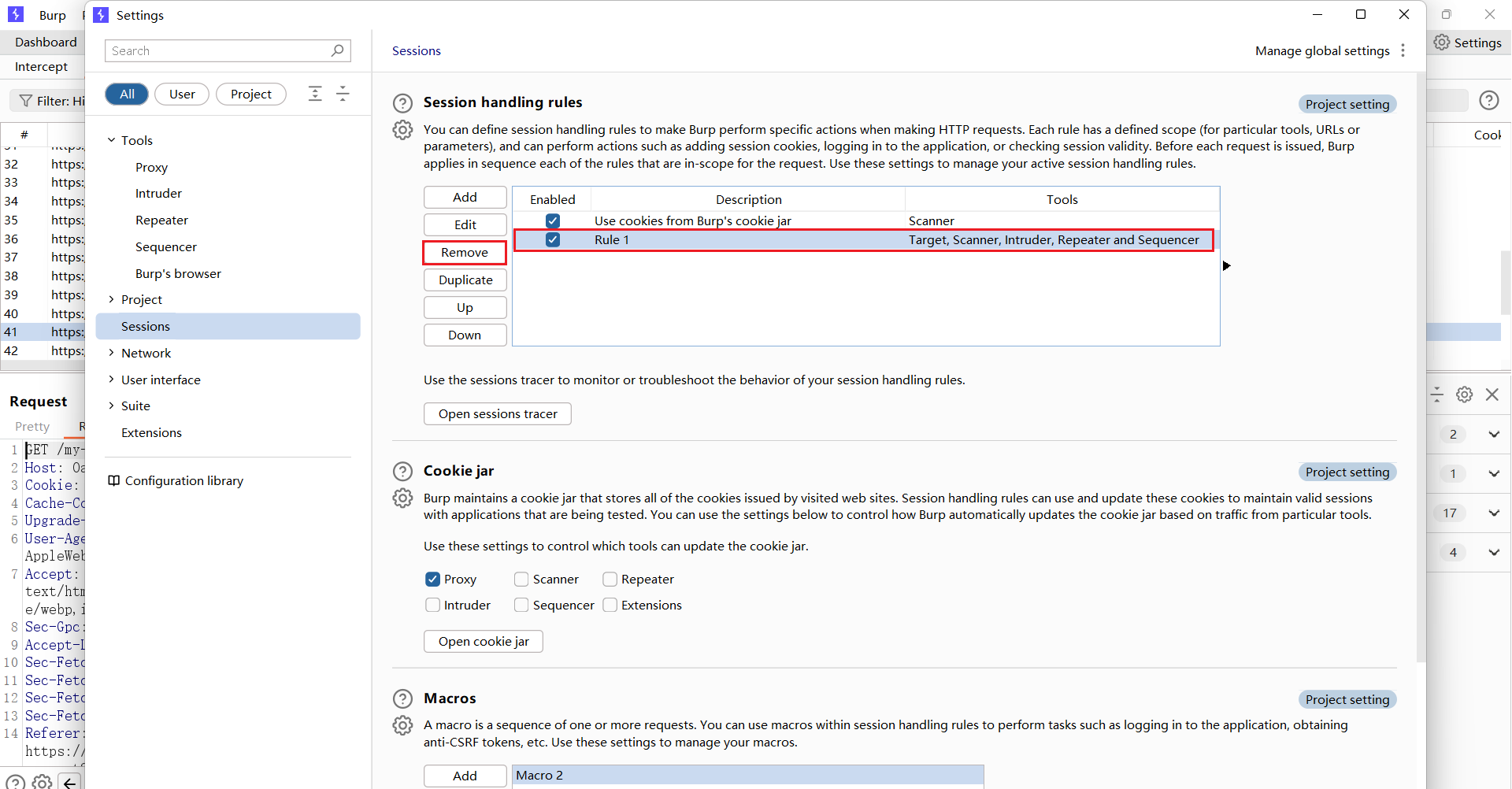This screenshot has width=1512, height=789.
Task: Select the All settings filter
Action: [x=127, y=94]
